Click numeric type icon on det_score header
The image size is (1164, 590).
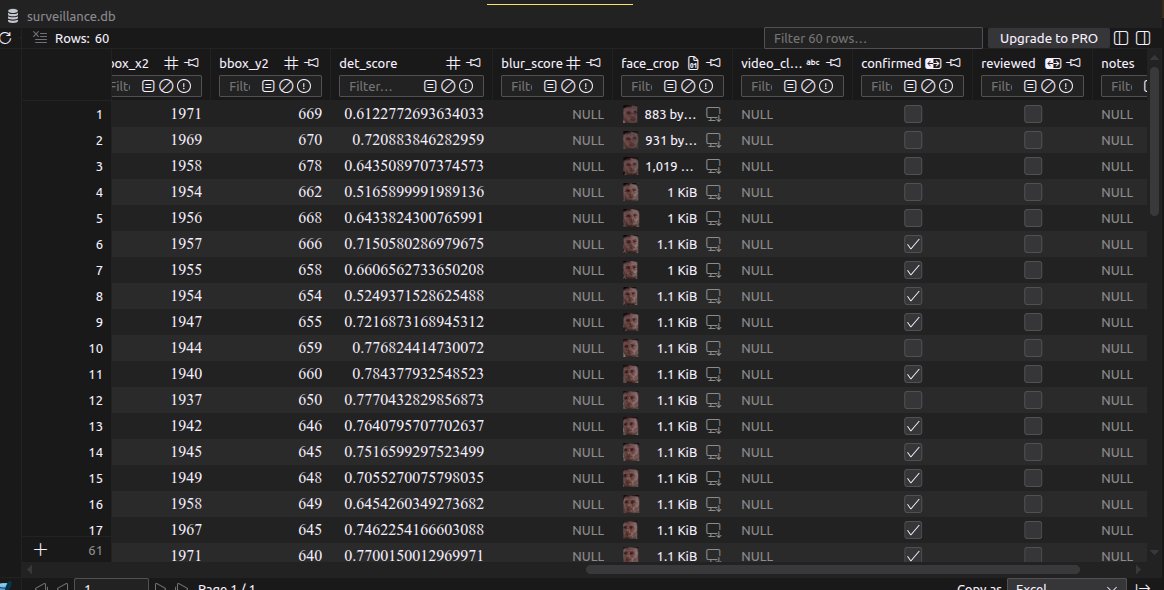[x=453, y=63]
